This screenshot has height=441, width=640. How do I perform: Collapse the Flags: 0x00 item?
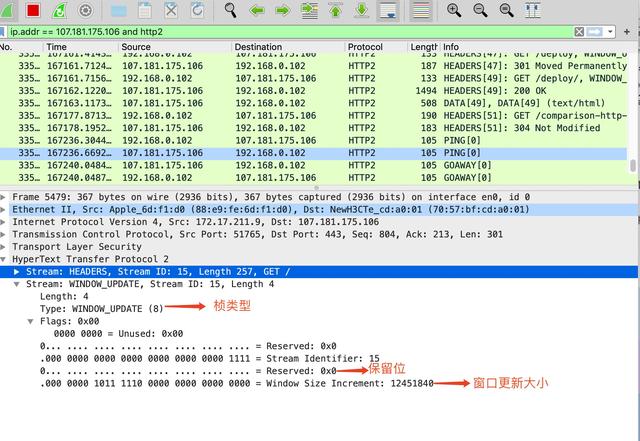point(30,321)
